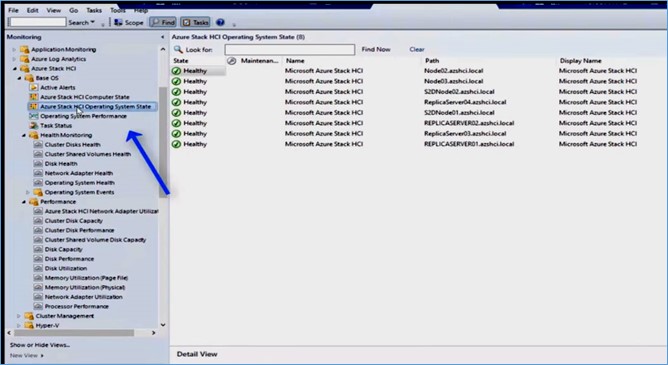Viewport: 668px width, 365px height.
Task: Open Disk Capacity view icon
Action: pyautogui.click(x=38, y=250)
